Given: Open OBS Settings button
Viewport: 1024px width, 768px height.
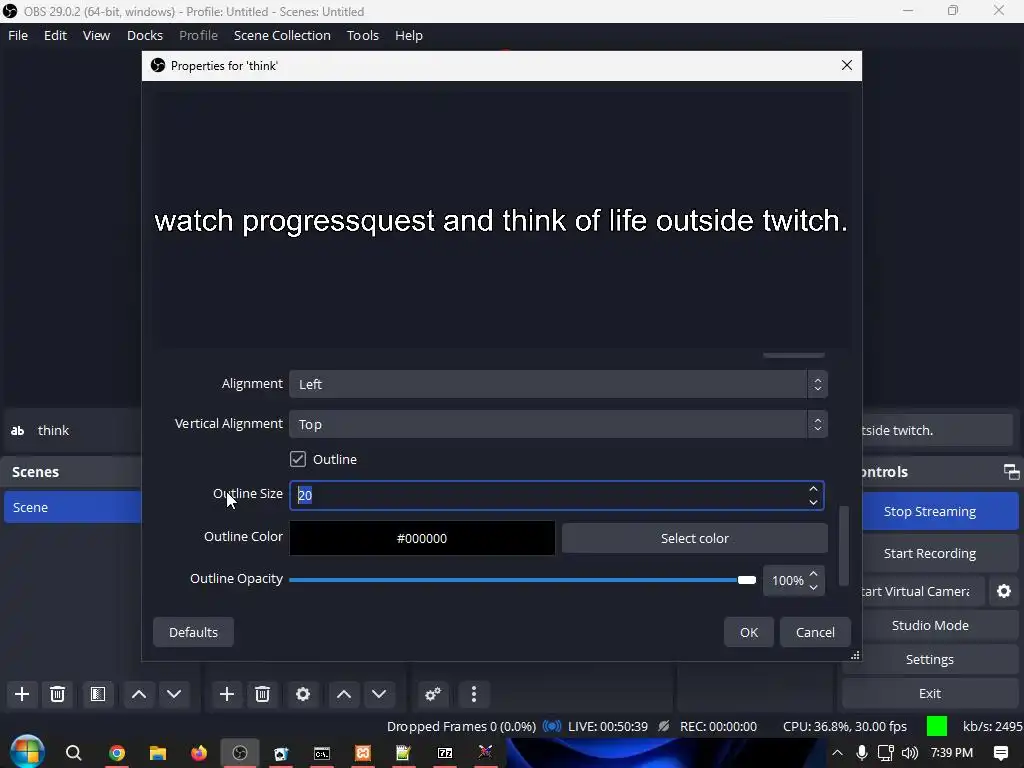Looking at the screenshot, I should coord(930,660).
